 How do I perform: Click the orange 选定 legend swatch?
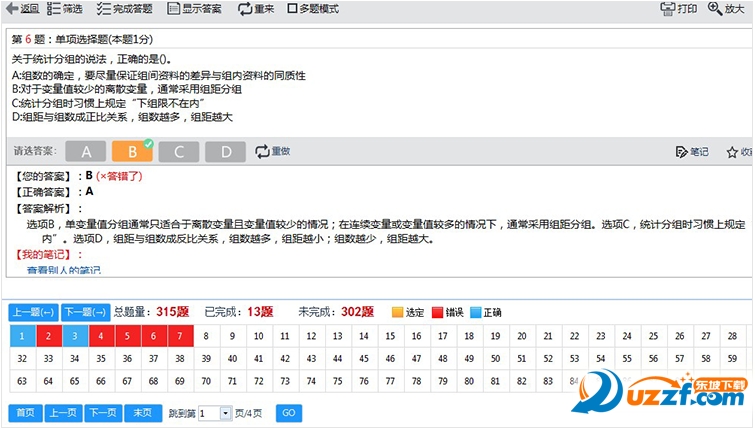[x=397, y=313]
